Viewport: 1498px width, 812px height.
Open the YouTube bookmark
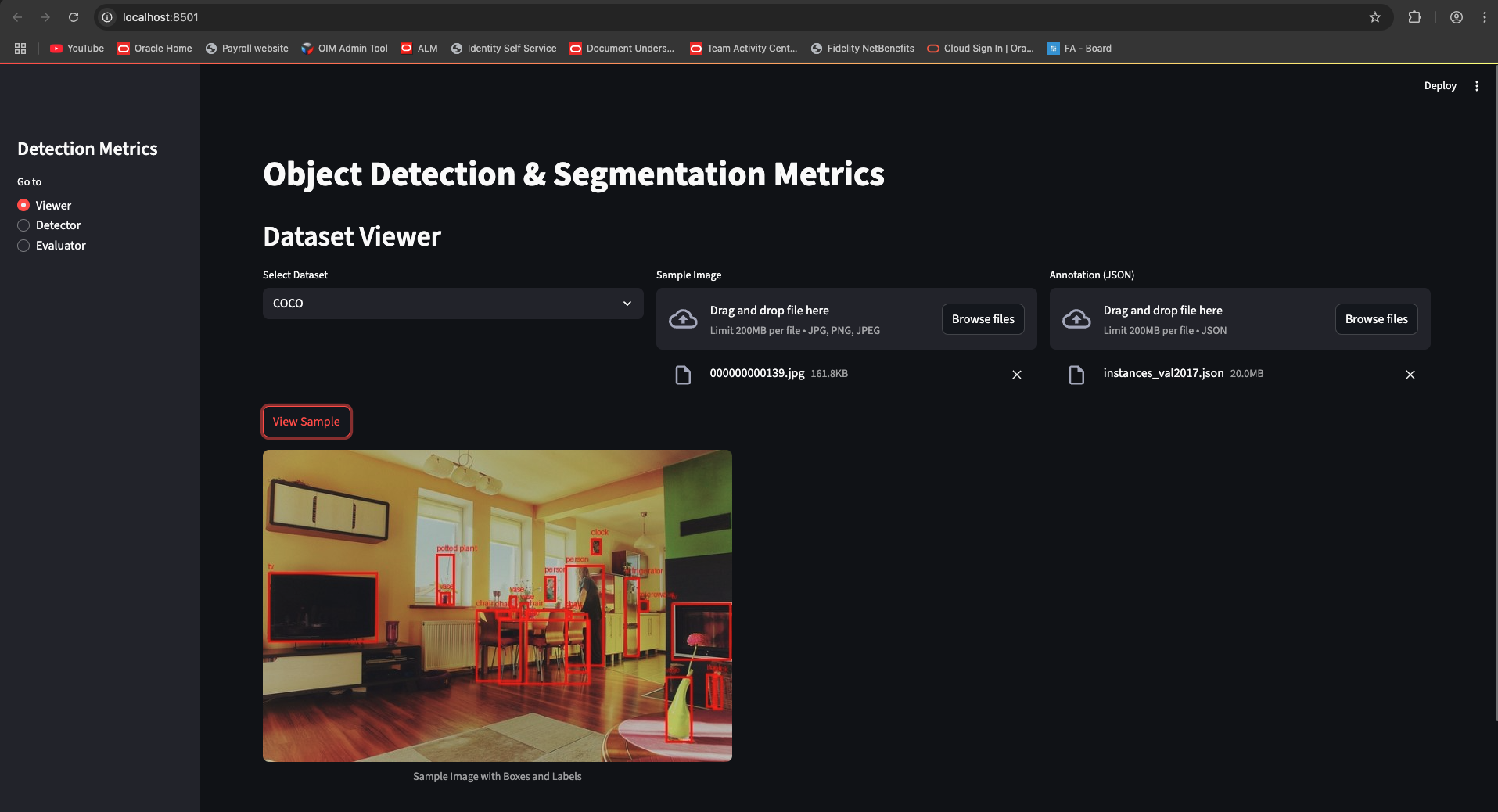tap(77, 49)
